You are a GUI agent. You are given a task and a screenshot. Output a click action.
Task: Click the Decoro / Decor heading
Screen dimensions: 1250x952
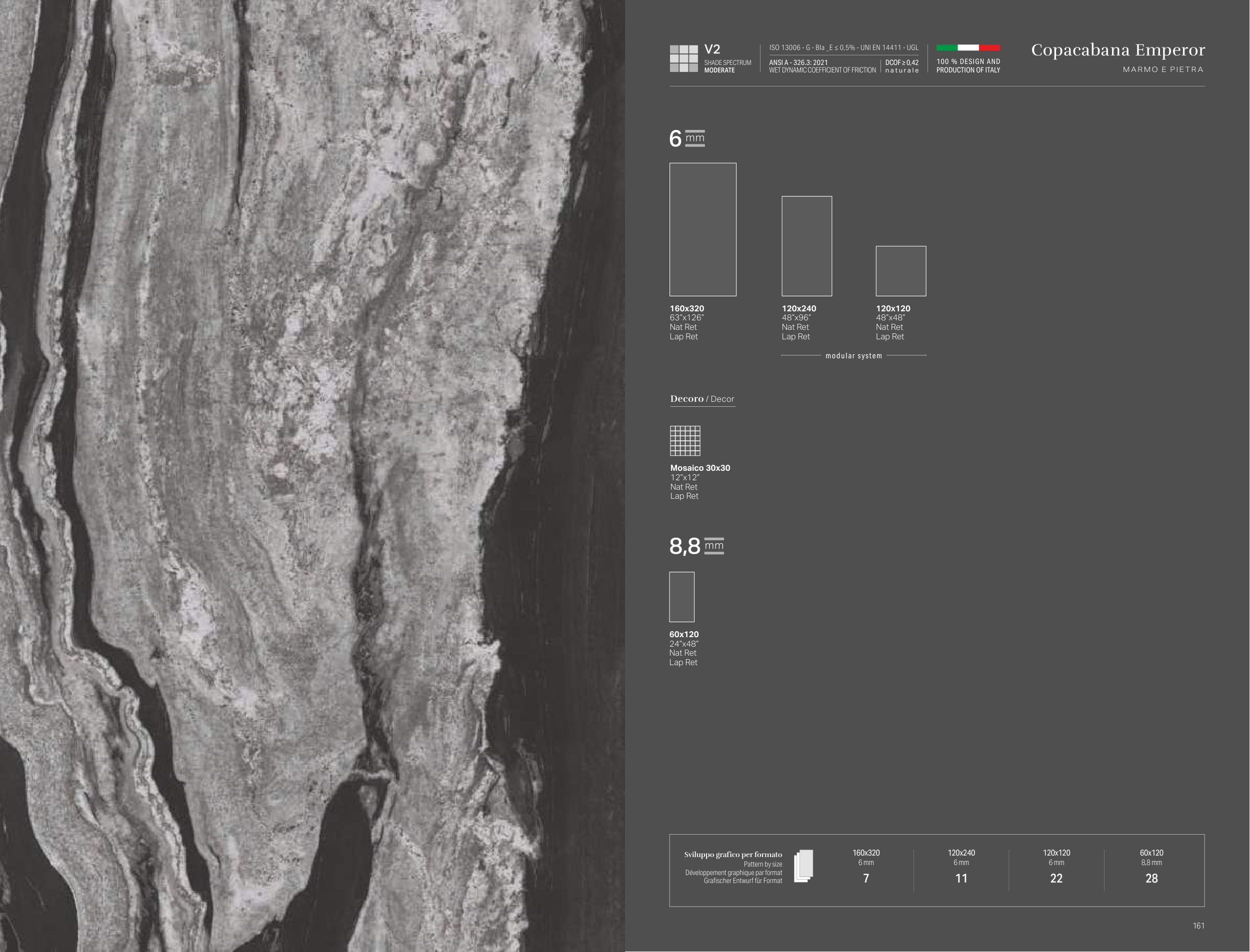pyautogui.click(x=702, y=399)
